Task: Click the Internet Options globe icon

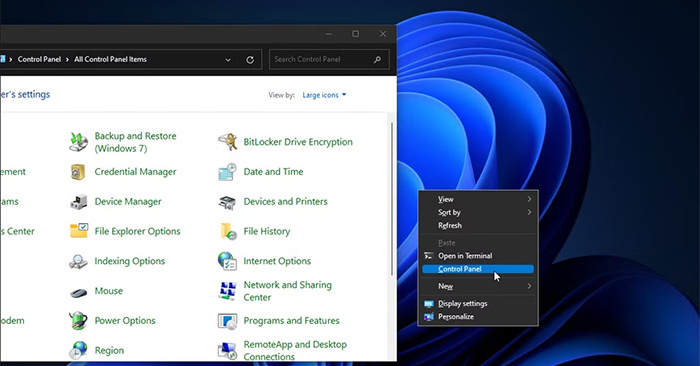Action: coord(227,261)
